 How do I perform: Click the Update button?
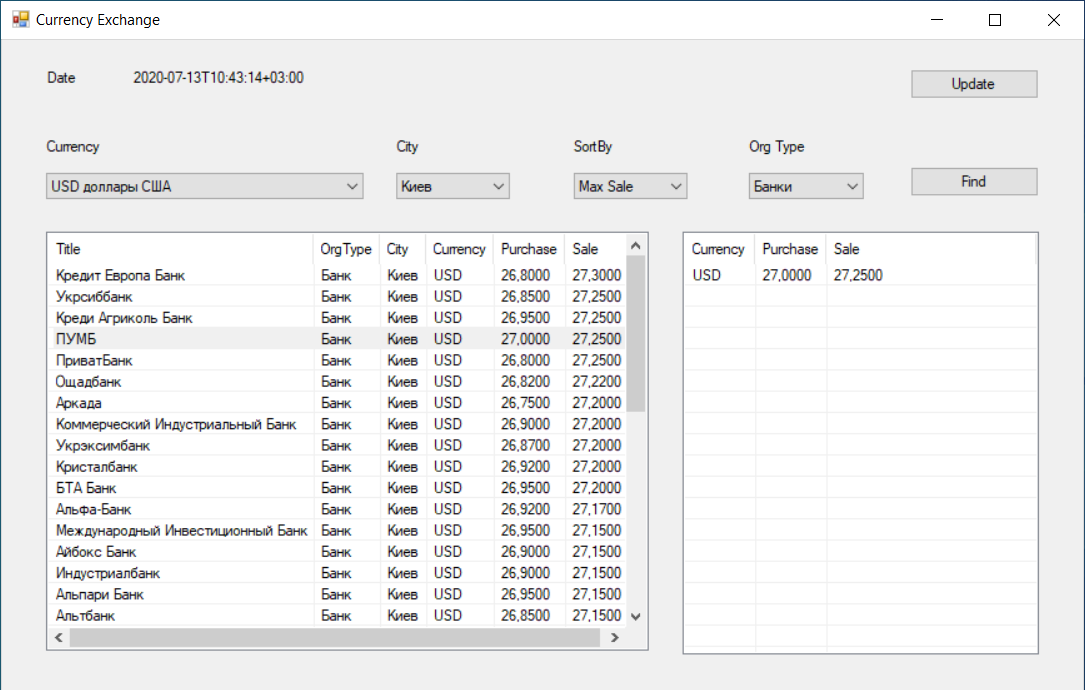tap(974, 84)
